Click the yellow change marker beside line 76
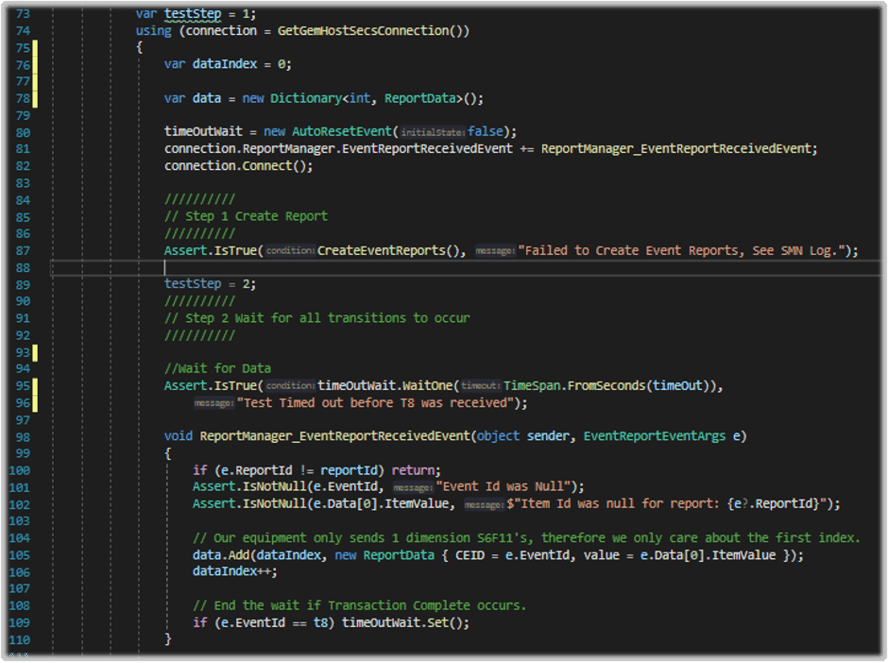This screenshot has width=888, height=663. click(x=33, y=63)
